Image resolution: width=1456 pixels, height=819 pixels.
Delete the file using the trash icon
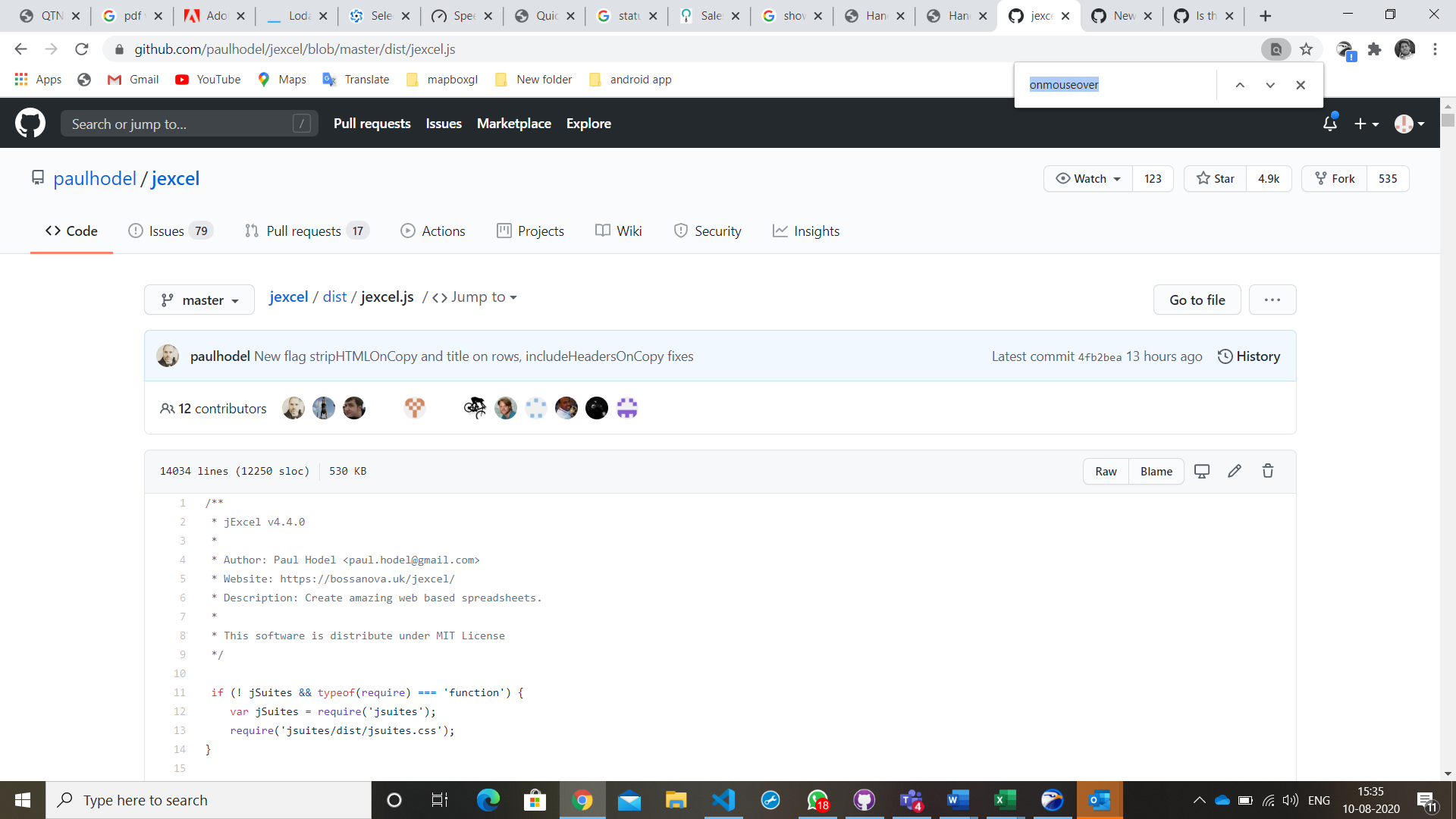click(x=1267, y=471)
